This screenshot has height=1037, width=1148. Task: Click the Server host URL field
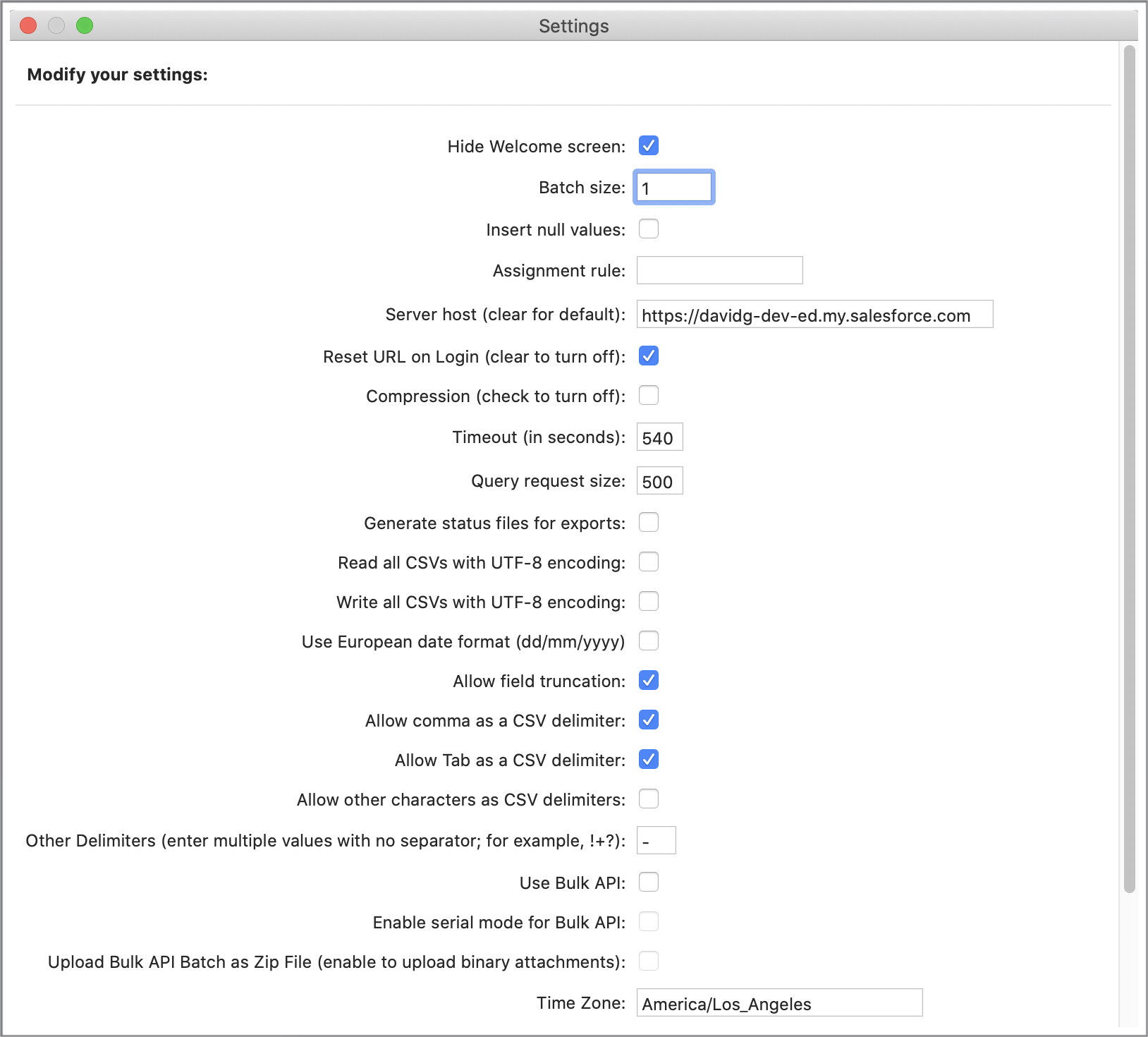[814, 315]
